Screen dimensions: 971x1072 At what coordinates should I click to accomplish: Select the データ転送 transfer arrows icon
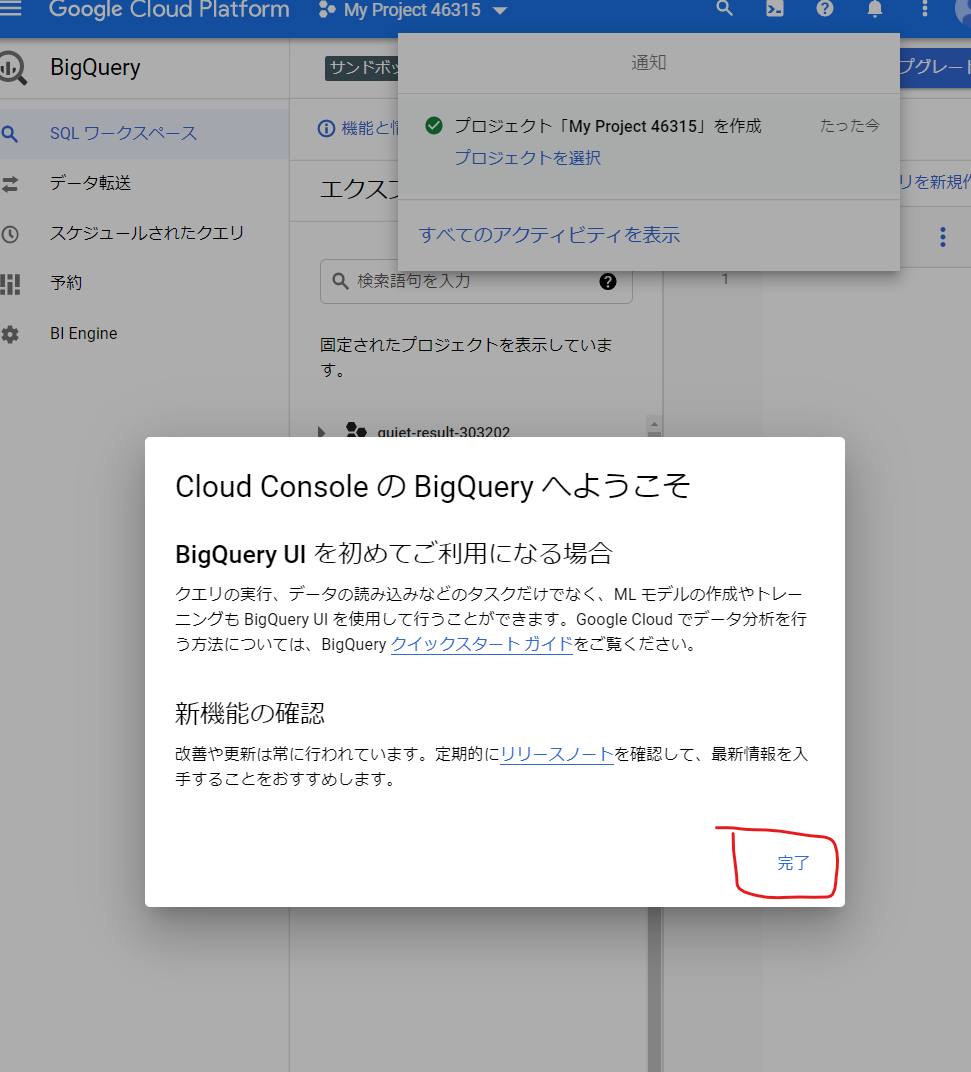10,183
